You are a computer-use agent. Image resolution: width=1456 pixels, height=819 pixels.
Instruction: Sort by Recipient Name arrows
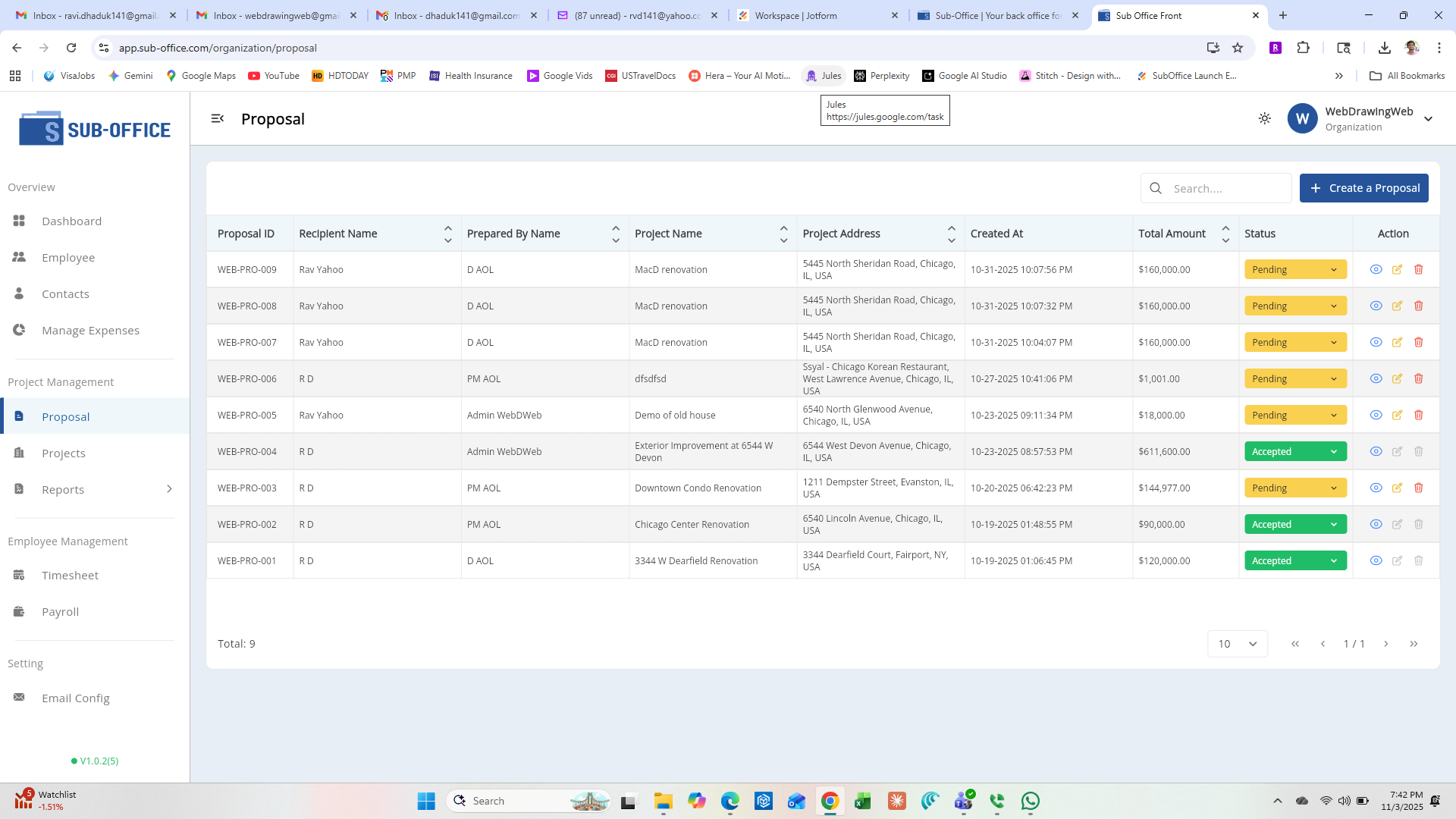[x=447, y=234]
